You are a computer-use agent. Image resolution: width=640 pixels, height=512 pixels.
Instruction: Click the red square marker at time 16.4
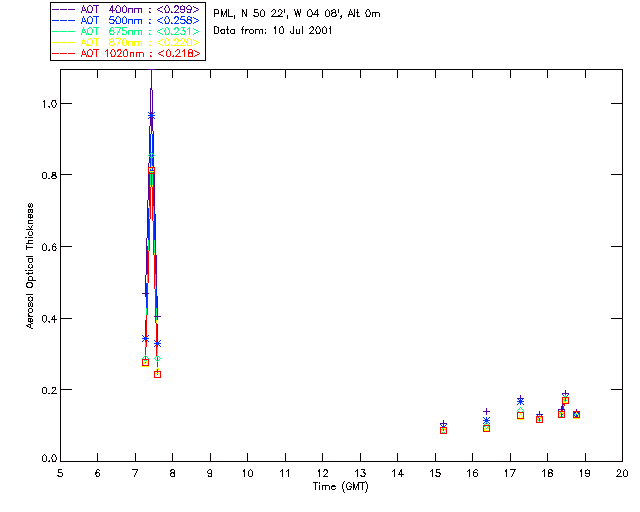487,428
